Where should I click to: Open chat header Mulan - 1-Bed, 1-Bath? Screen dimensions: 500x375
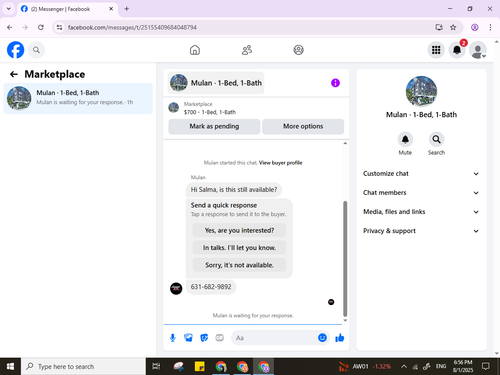tap(216, 83)
